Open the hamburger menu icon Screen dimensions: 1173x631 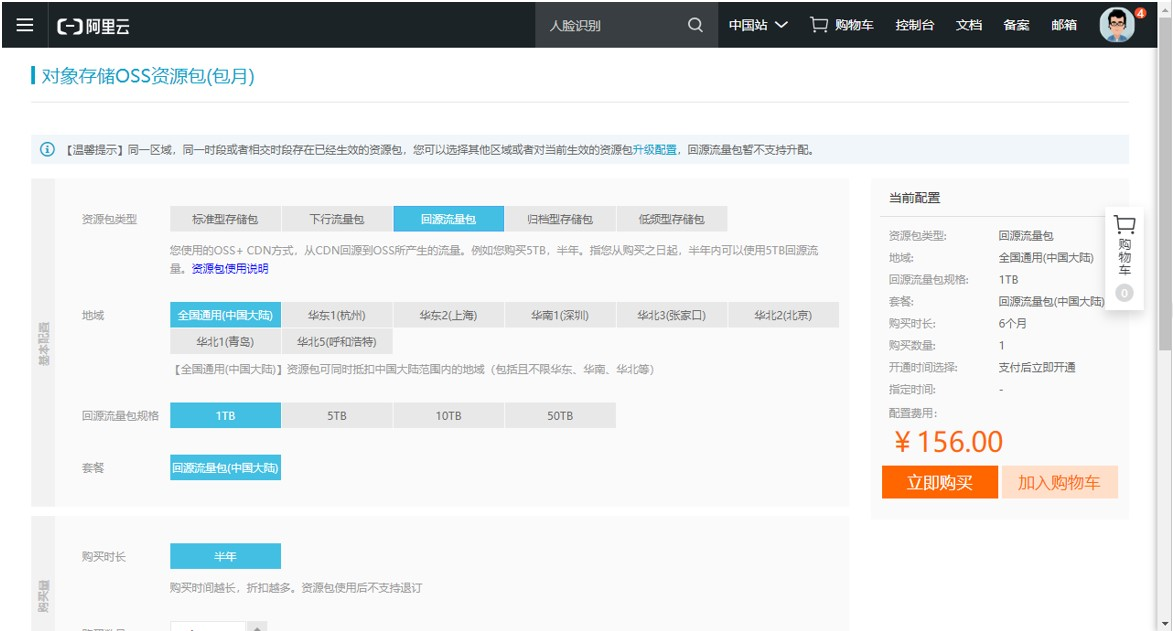click(25, 25)
